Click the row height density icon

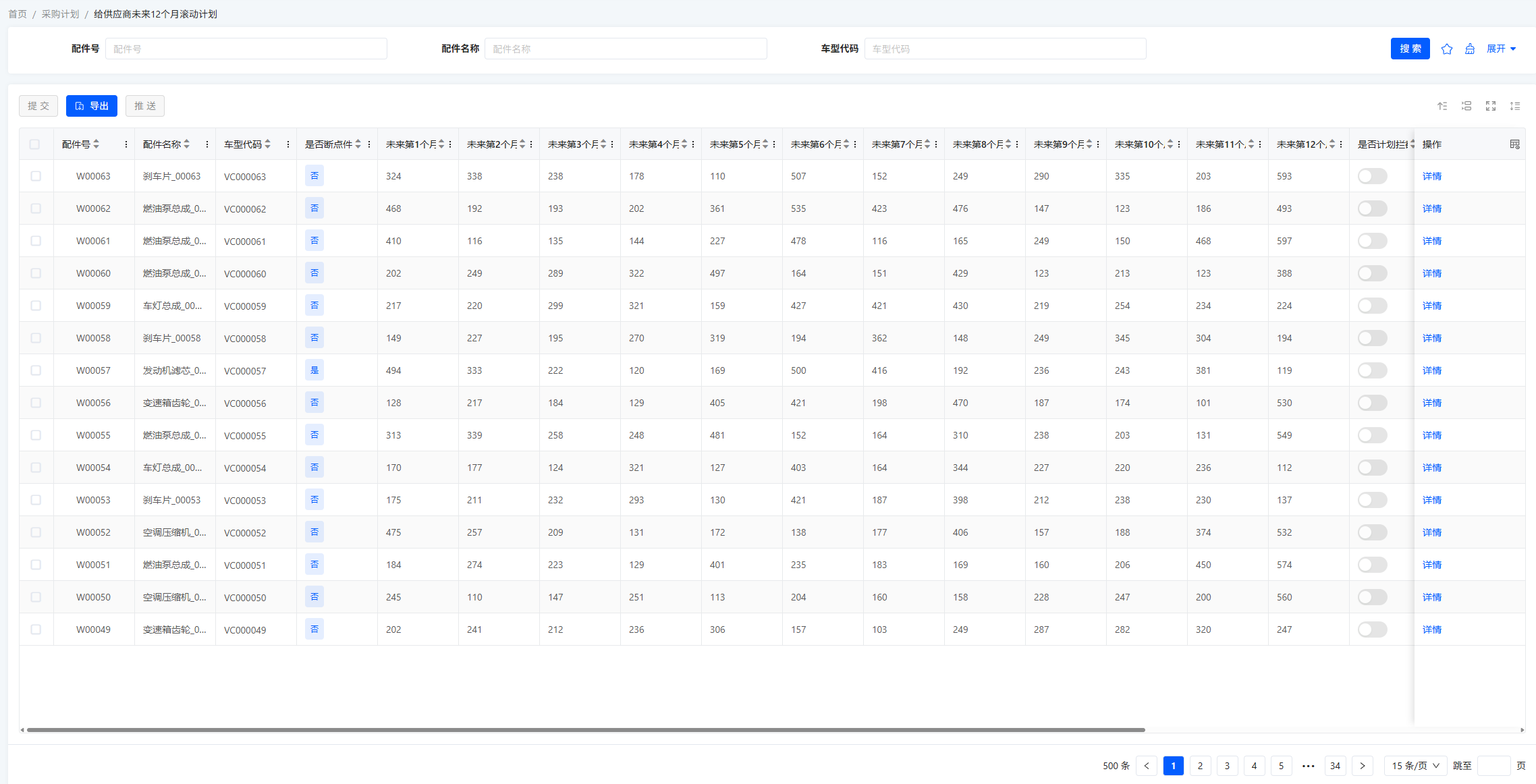pyautogui.click(x=1515, y=106)
